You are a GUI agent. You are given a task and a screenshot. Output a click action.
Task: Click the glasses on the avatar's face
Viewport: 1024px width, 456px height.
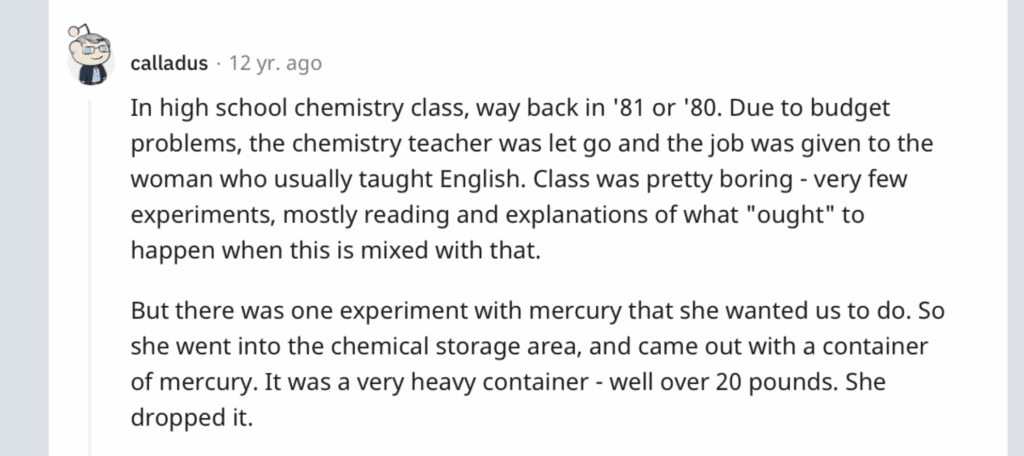coord(93,49)
